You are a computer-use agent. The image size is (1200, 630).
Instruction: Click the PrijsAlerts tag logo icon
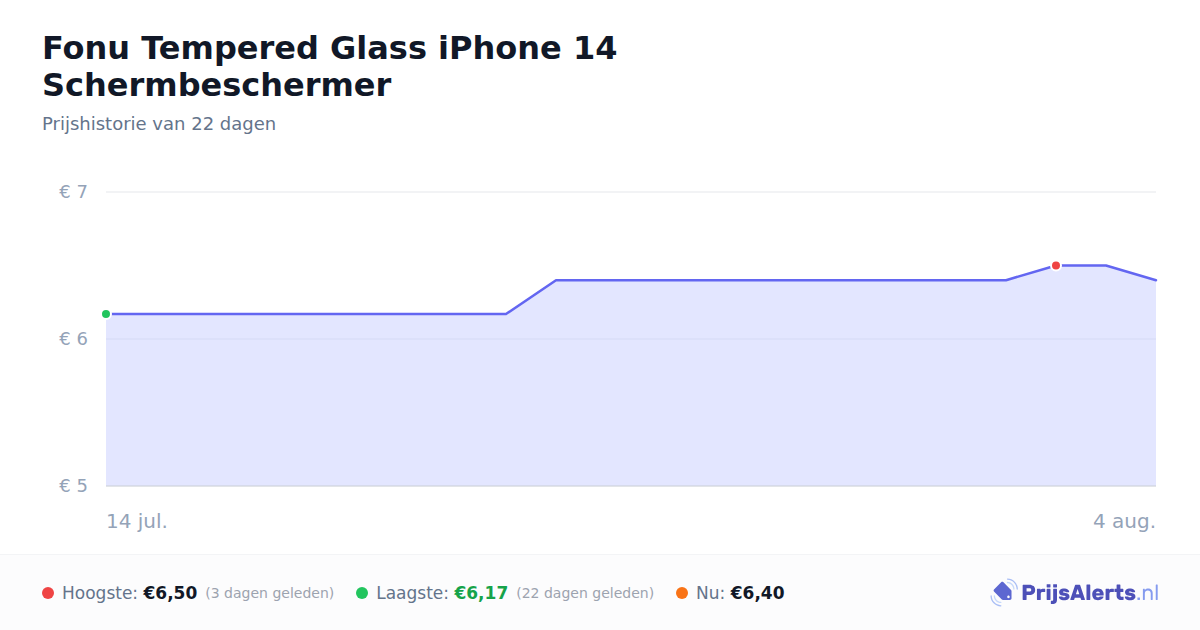coord(1003,593)
